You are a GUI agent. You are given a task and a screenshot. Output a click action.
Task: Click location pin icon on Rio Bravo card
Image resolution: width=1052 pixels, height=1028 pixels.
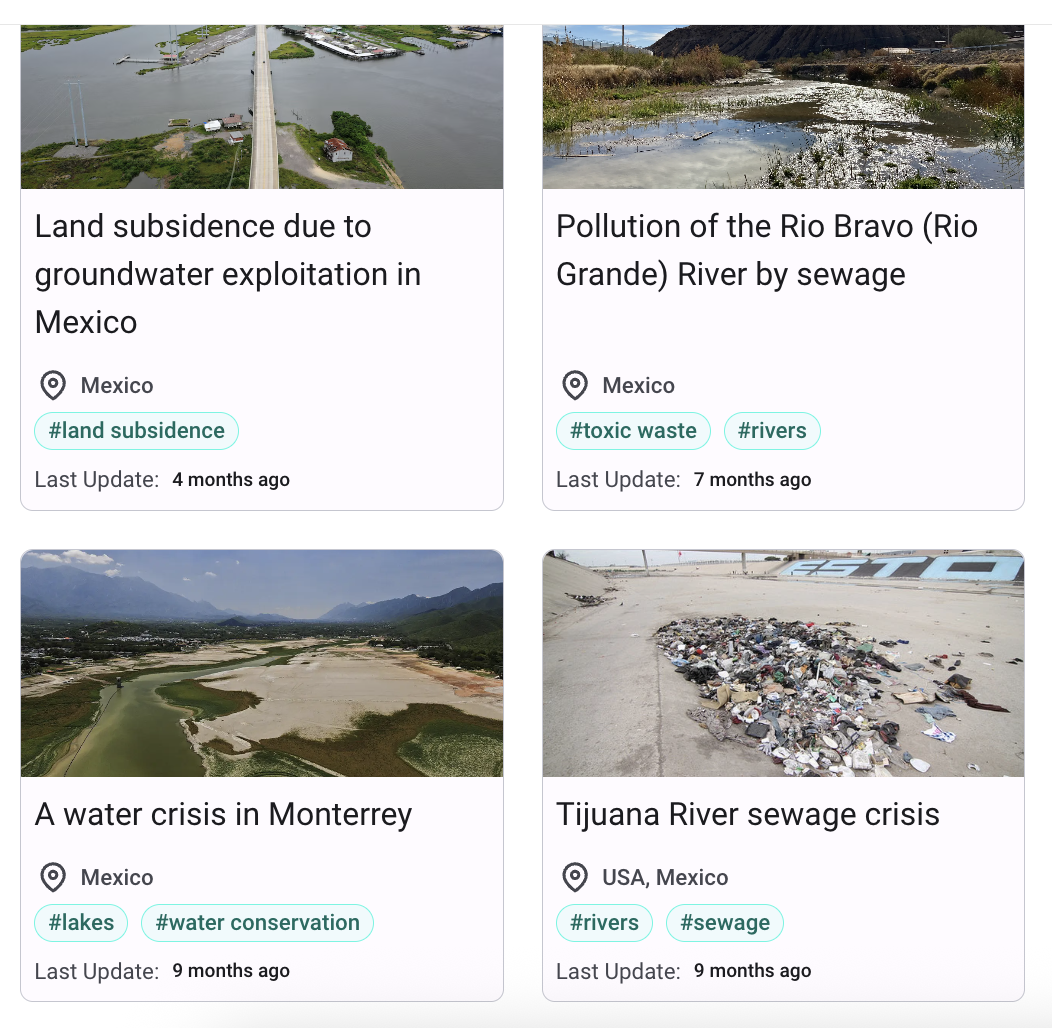(574, 385)
